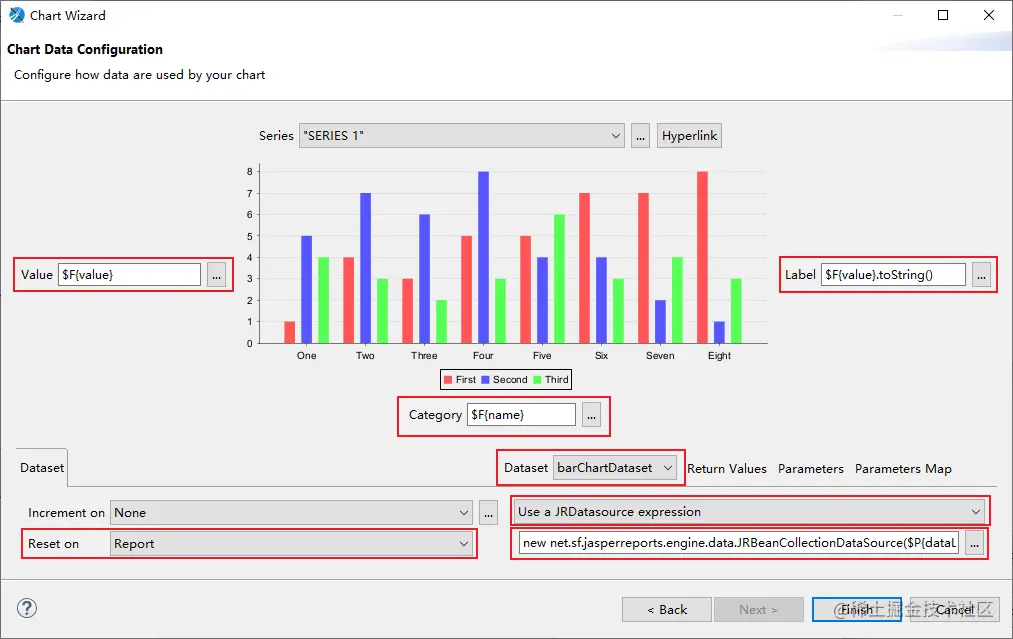Open editor for JRBeanCollectionDataSource expression
Image resolution: width=1013 pixels, height=639 pixels.
click(x=974, y=543)
